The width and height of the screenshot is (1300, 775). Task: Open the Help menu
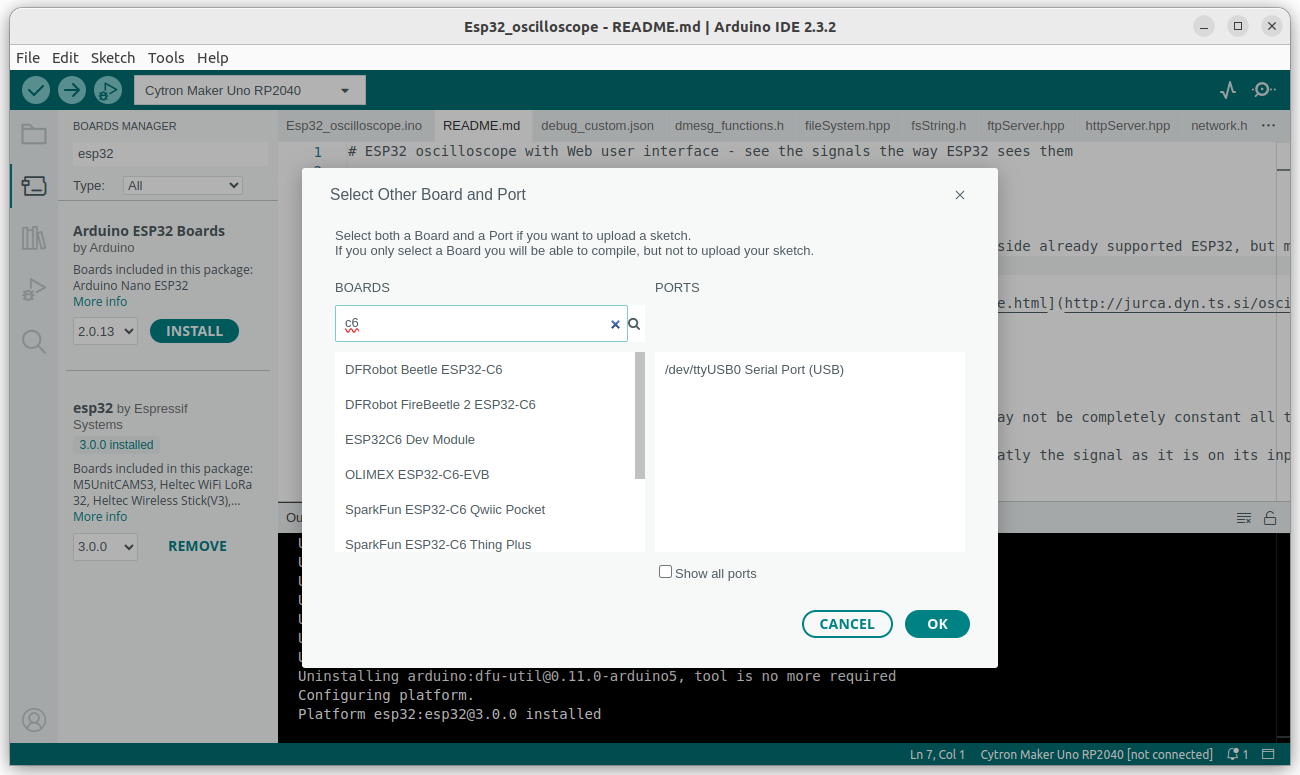213,57
